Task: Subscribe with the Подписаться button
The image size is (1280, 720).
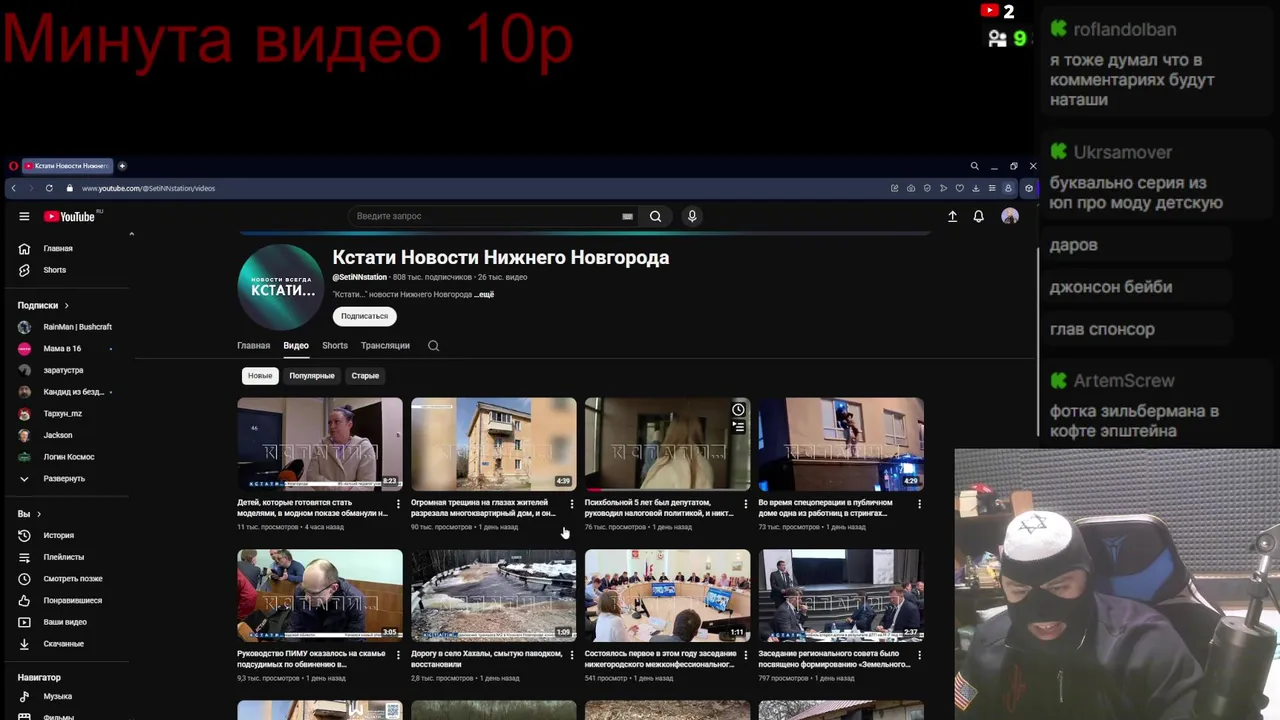Action: tap(364, 316)
